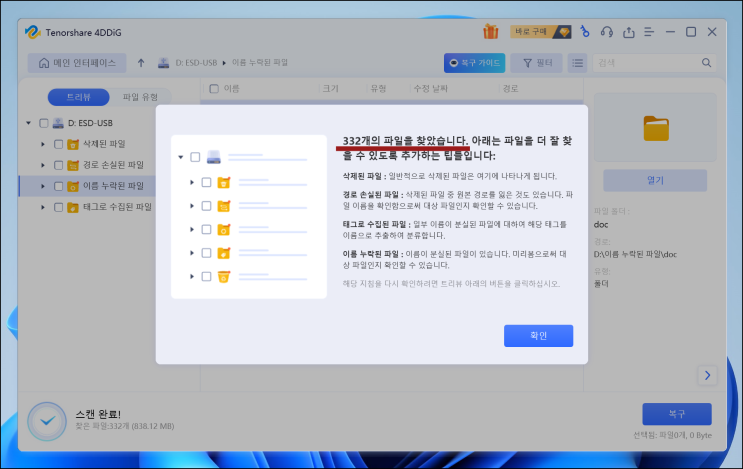Open the headset support icon

click(607, 32)
